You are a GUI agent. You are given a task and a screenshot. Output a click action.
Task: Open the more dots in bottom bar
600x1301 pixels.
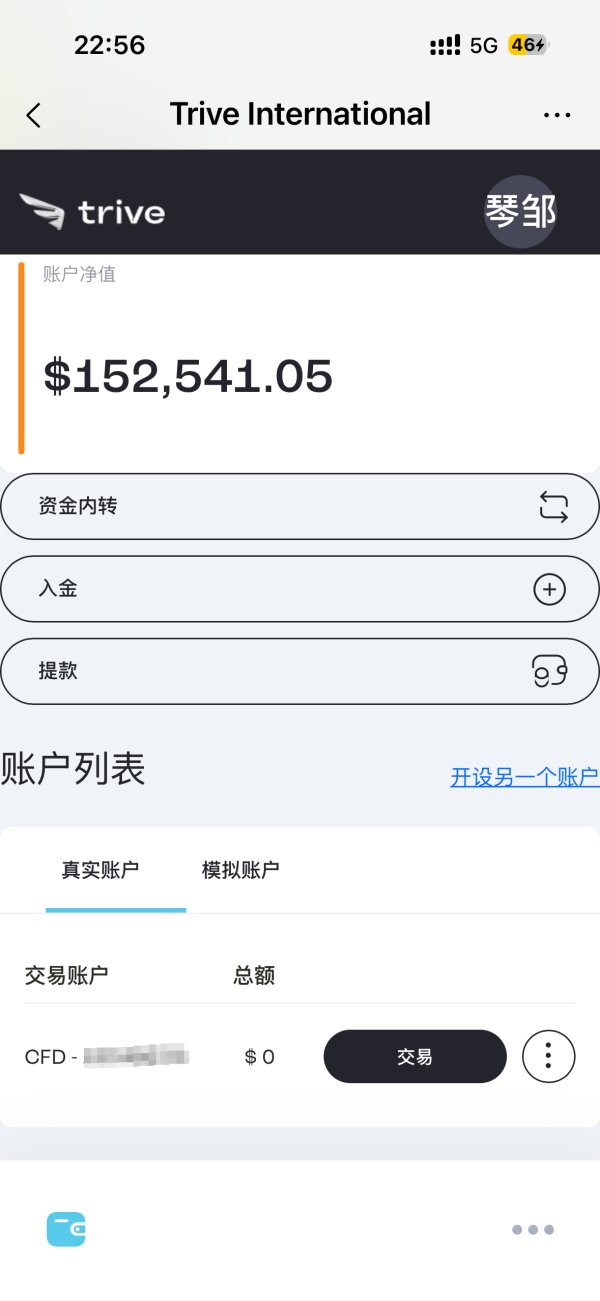[x=532, y=1230]
